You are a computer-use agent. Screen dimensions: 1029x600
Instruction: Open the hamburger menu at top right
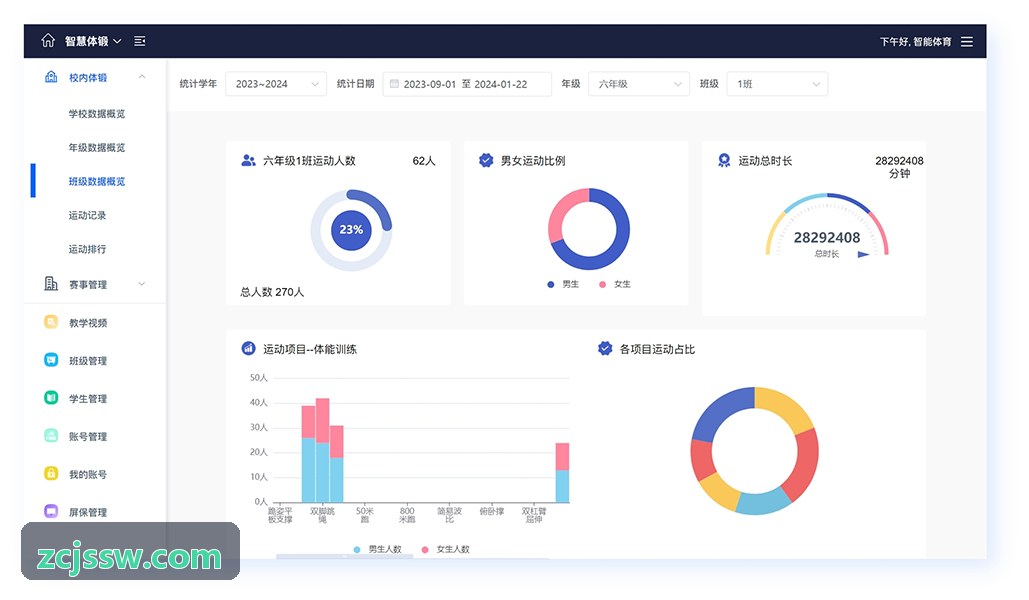point(967,41)
